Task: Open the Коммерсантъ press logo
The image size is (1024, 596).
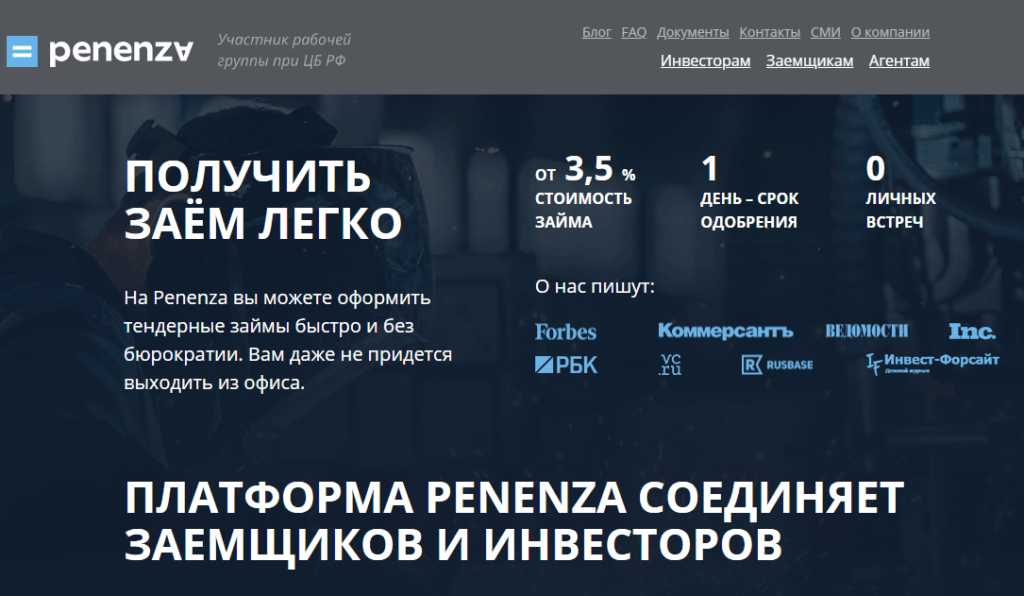Action: (725, 331)
